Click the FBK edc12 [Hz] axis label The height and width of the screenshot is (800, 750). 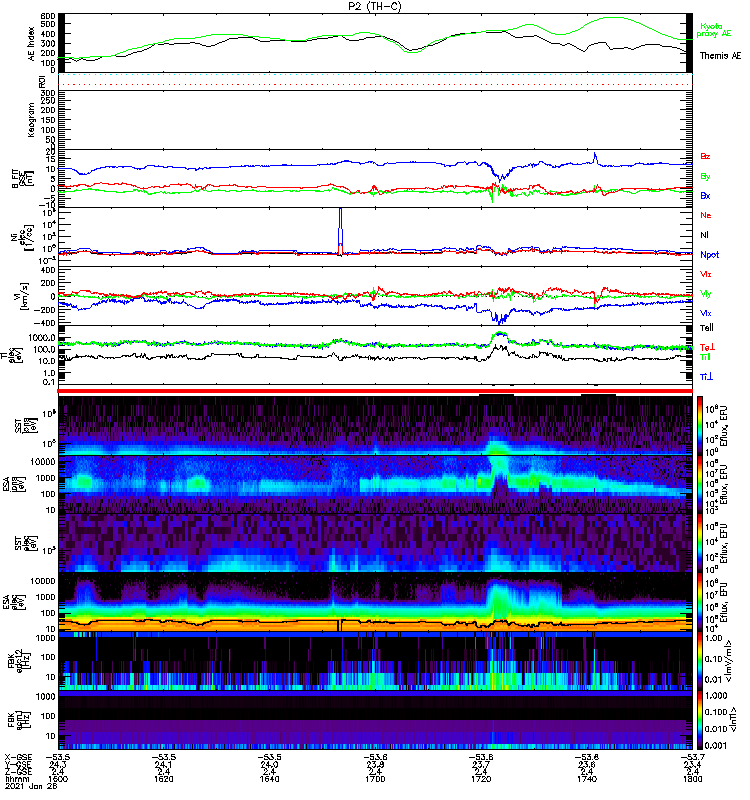[19, 660]
